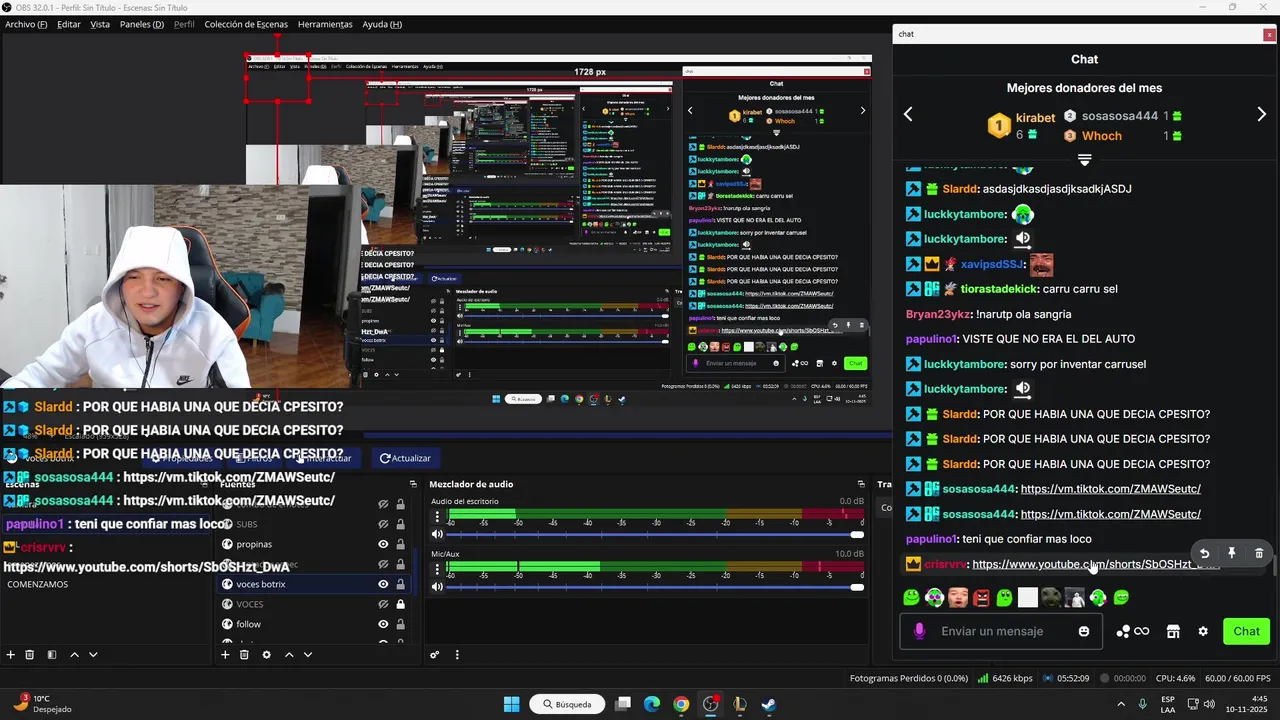Show next top donors with right arrow
This screenshot has height=720, width=1280.
coord(1261,114)
